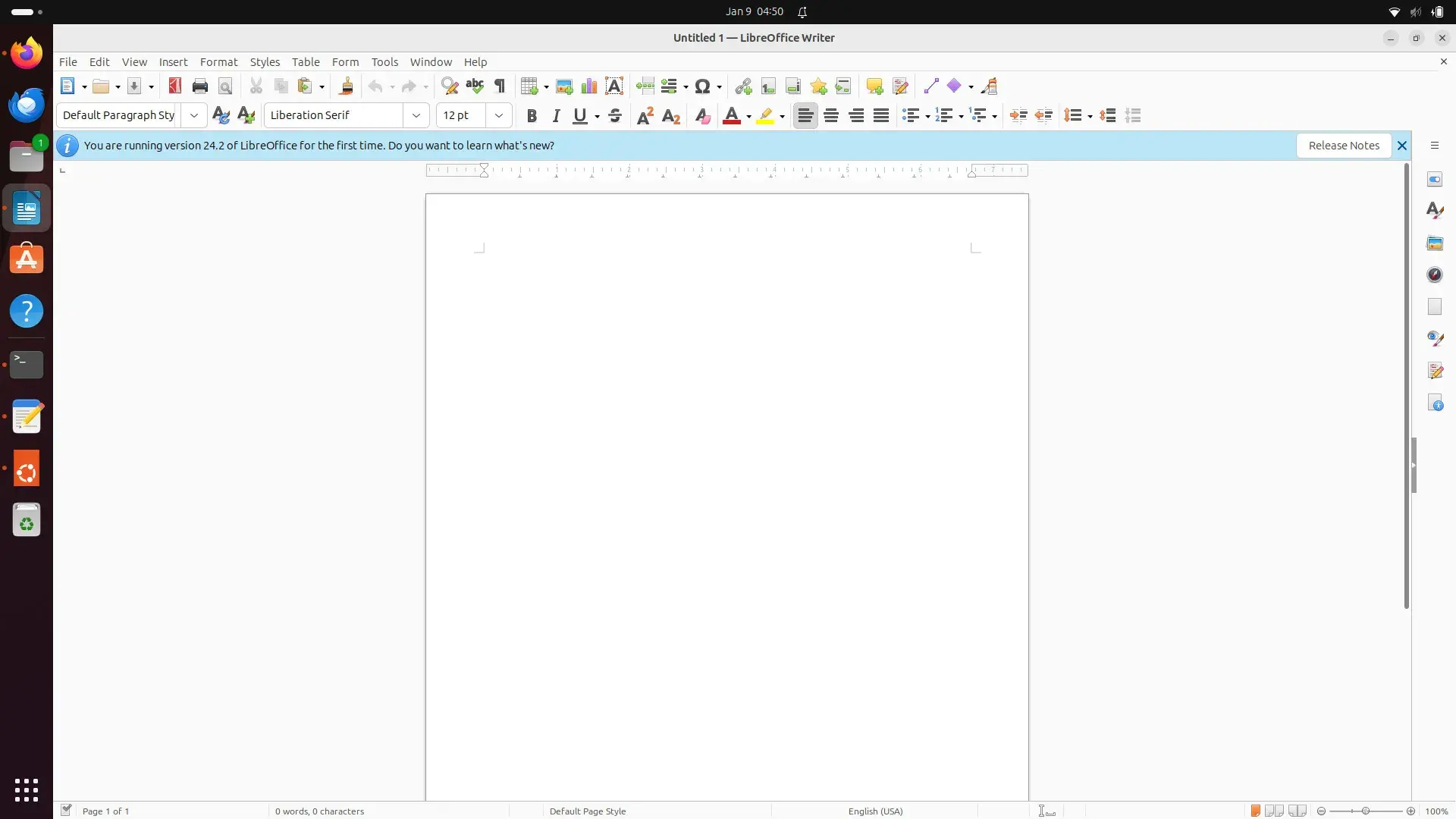Click the Print icon
1456x819 pixels.
(x=200, y=86)
